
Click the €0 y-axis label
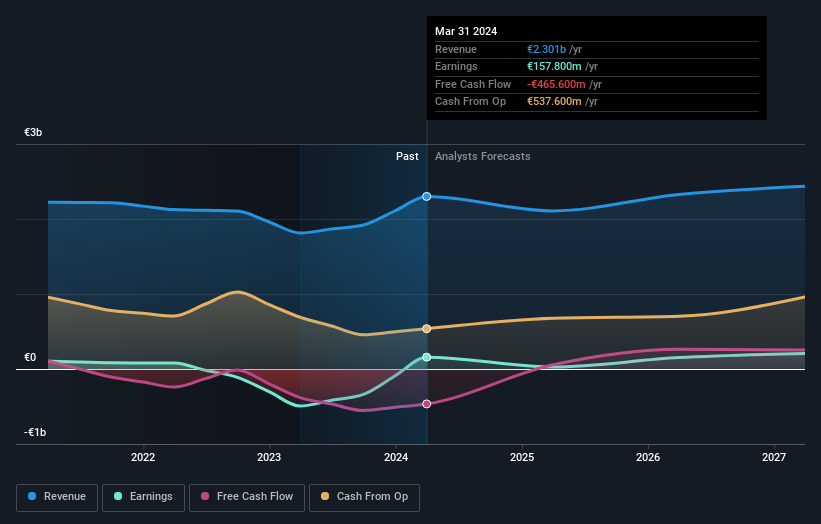coord(30,358)
